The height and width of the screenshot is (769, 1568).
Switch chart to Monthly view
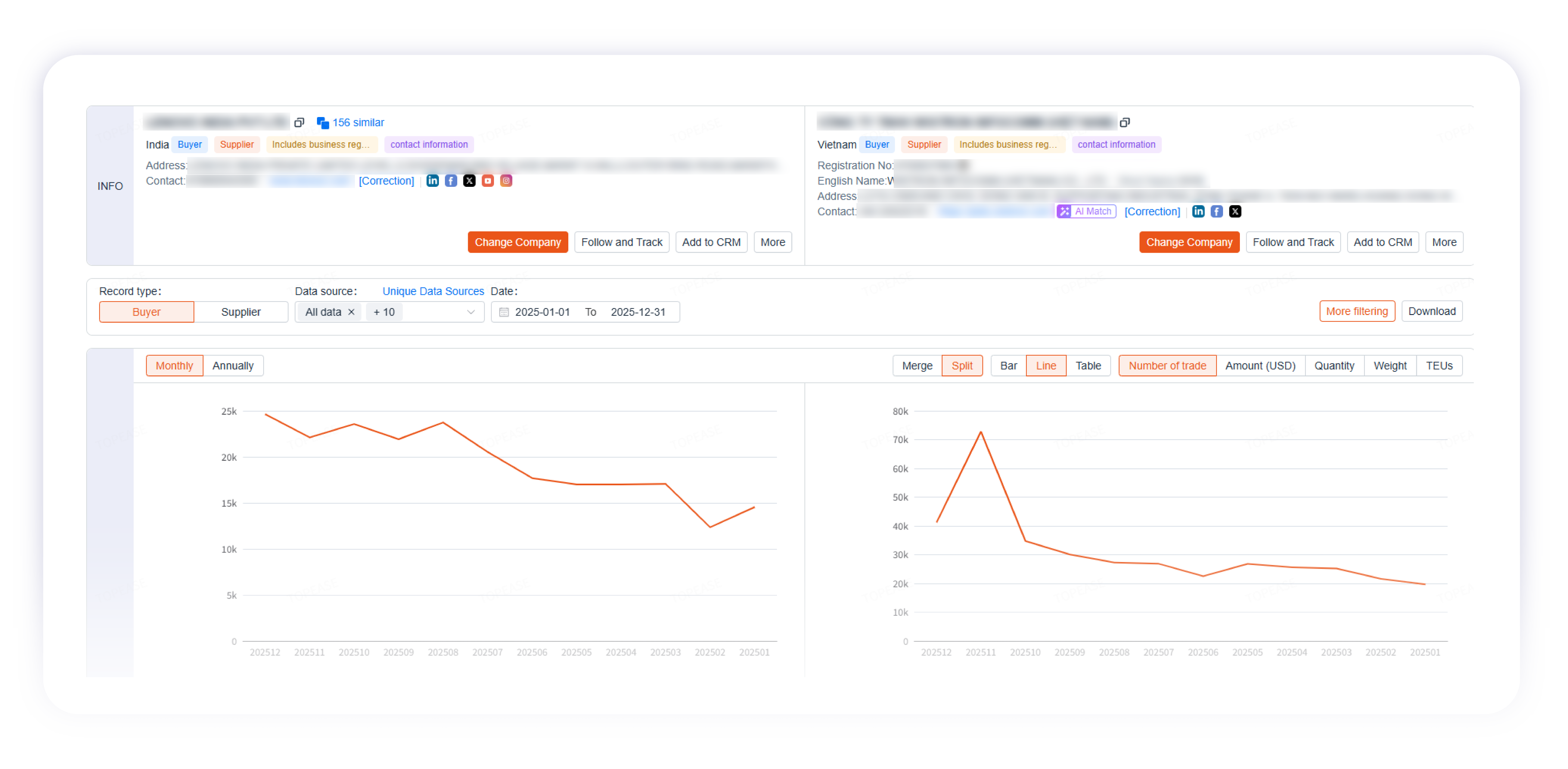pos(174,366)
